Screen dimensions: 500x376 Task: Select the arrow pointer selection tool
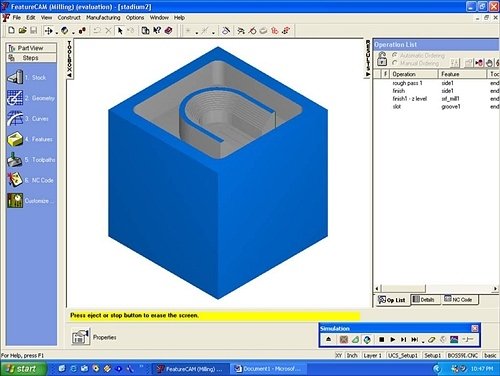(120, 31)
